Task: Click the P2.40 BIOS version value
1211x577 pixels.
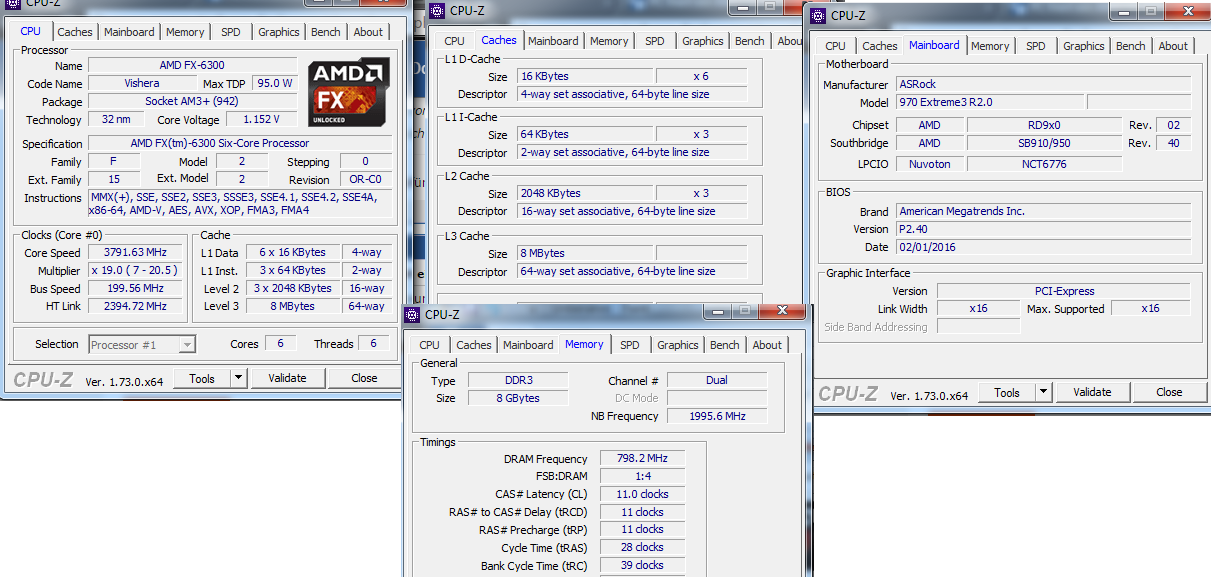Action: click(1044, 229)
